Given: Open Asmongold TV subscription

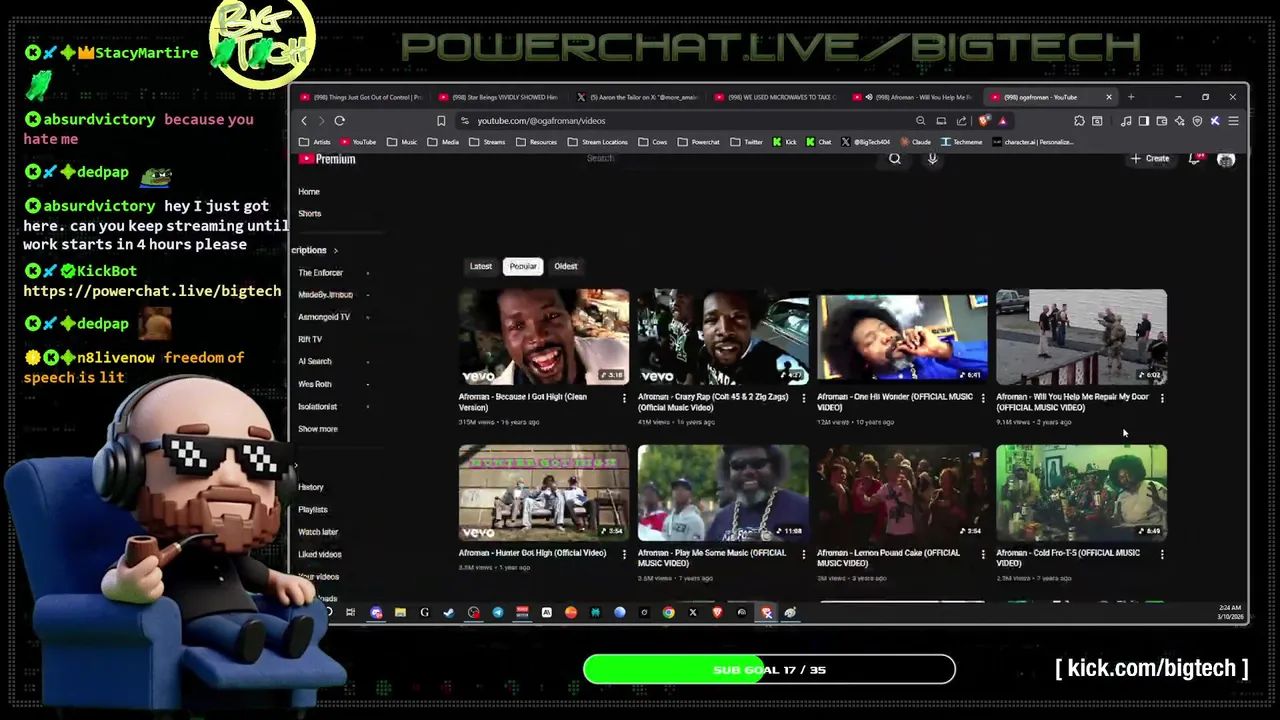Looking at the screenshot, I should (x=324, y=317).
